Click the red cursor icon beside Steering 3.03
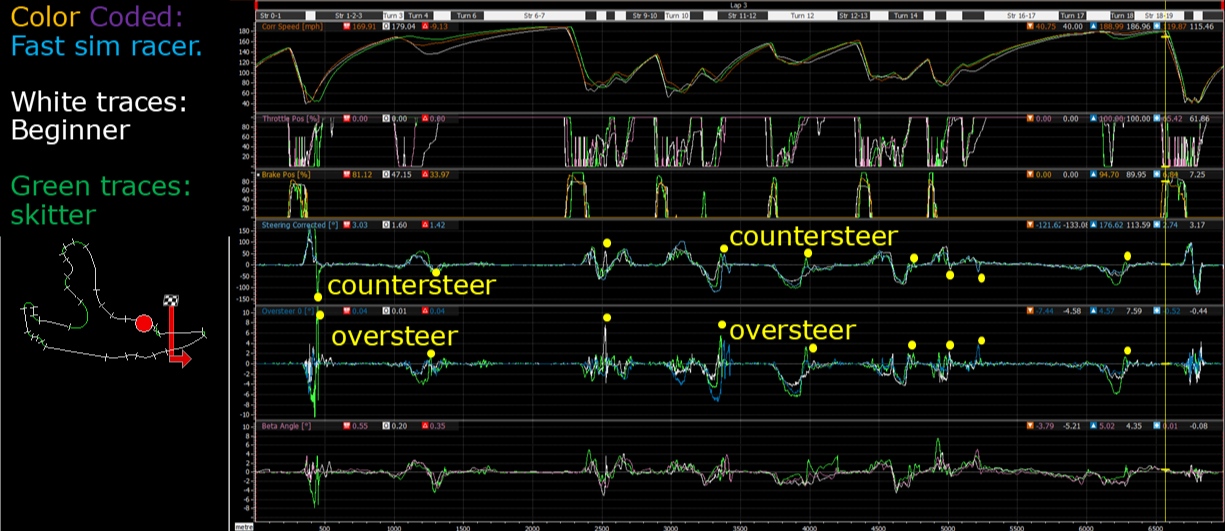The height and width of the screenshot is (531, 1225). coord(347,225)
